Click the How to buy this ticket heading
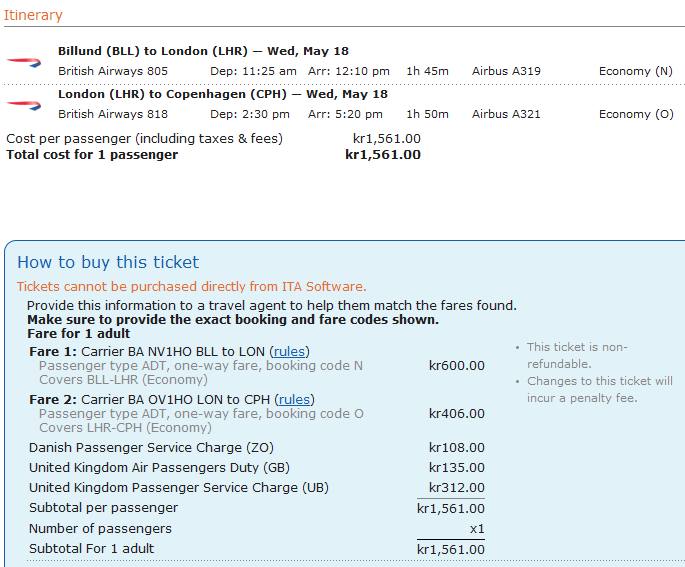 [108, 262]
